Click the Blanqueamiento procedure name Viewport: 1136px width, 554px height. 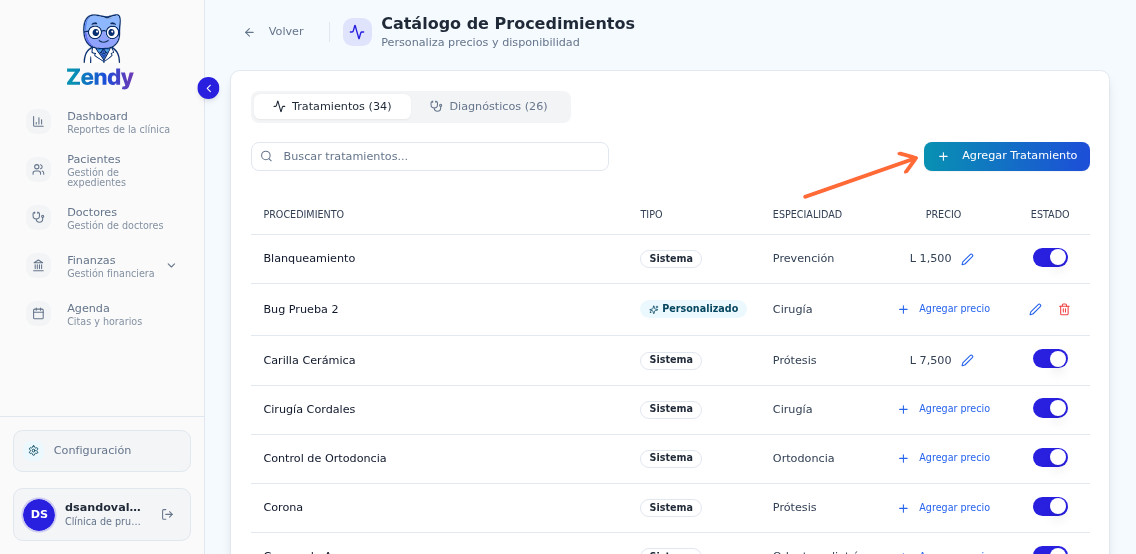click(x=309, y=259)
